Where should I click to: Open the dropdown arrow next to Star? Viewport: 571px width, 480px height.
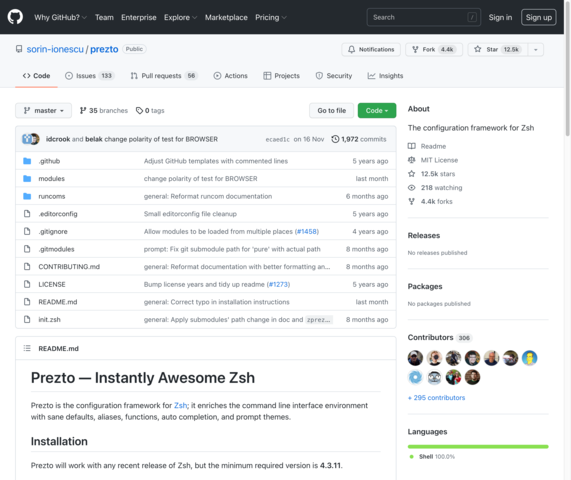point(535,50)
